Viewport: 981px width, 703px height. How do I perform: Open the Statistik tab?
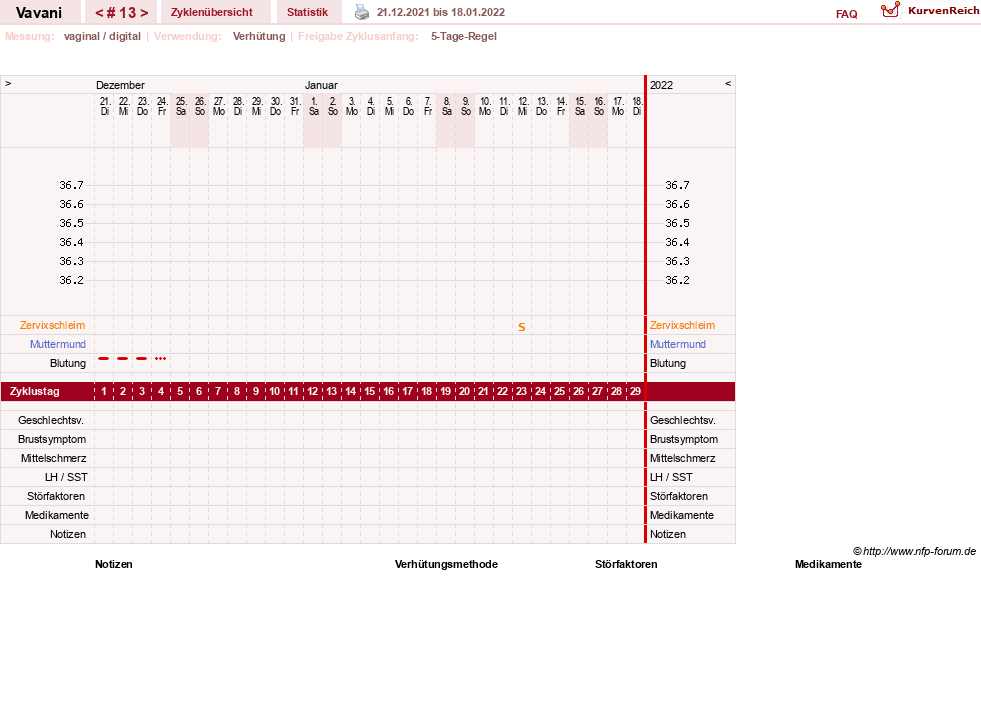tap(307, 12)
